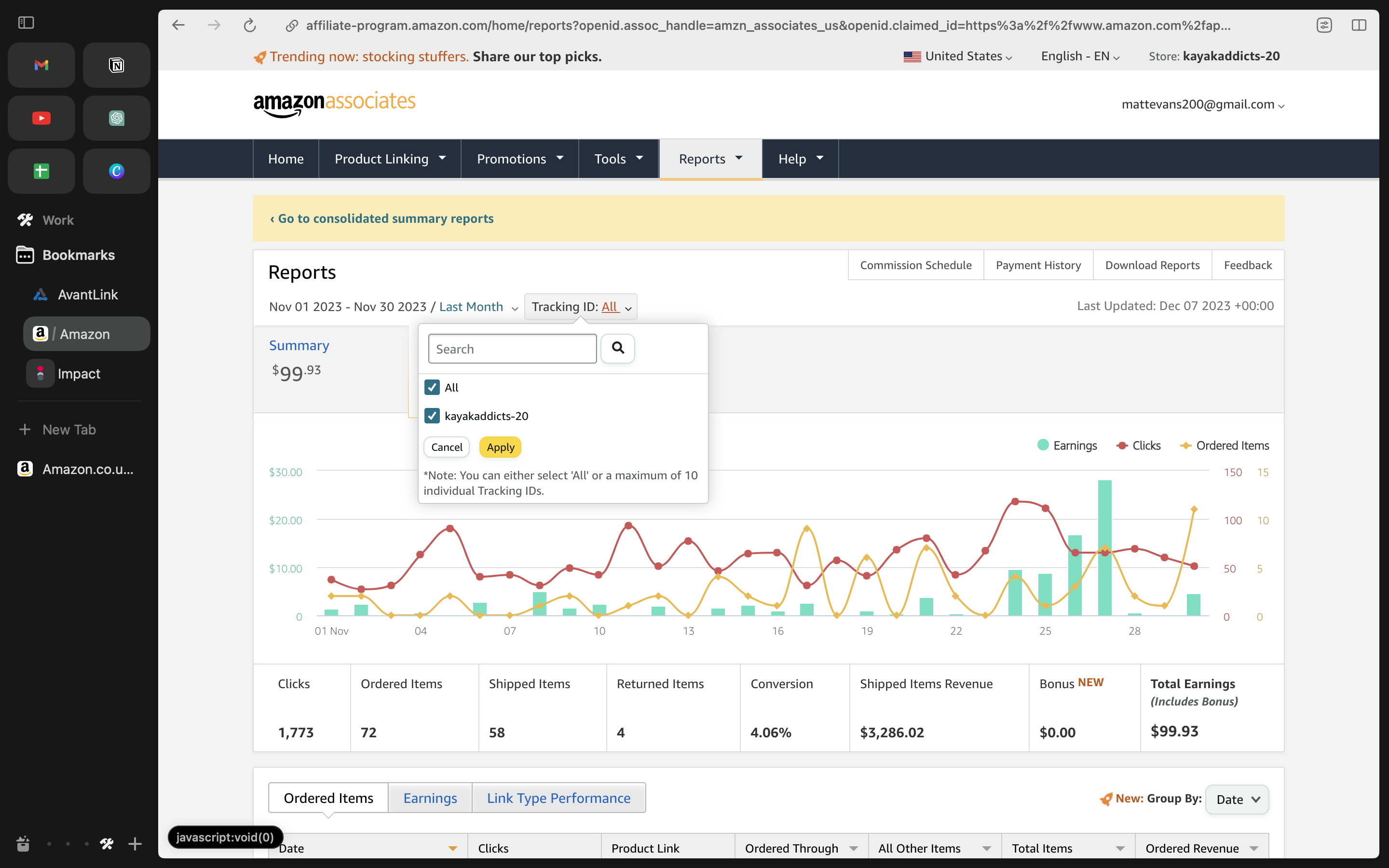Open the Notion pinned tab
This screenshot has width=1389, height=868.
point(117,65)
